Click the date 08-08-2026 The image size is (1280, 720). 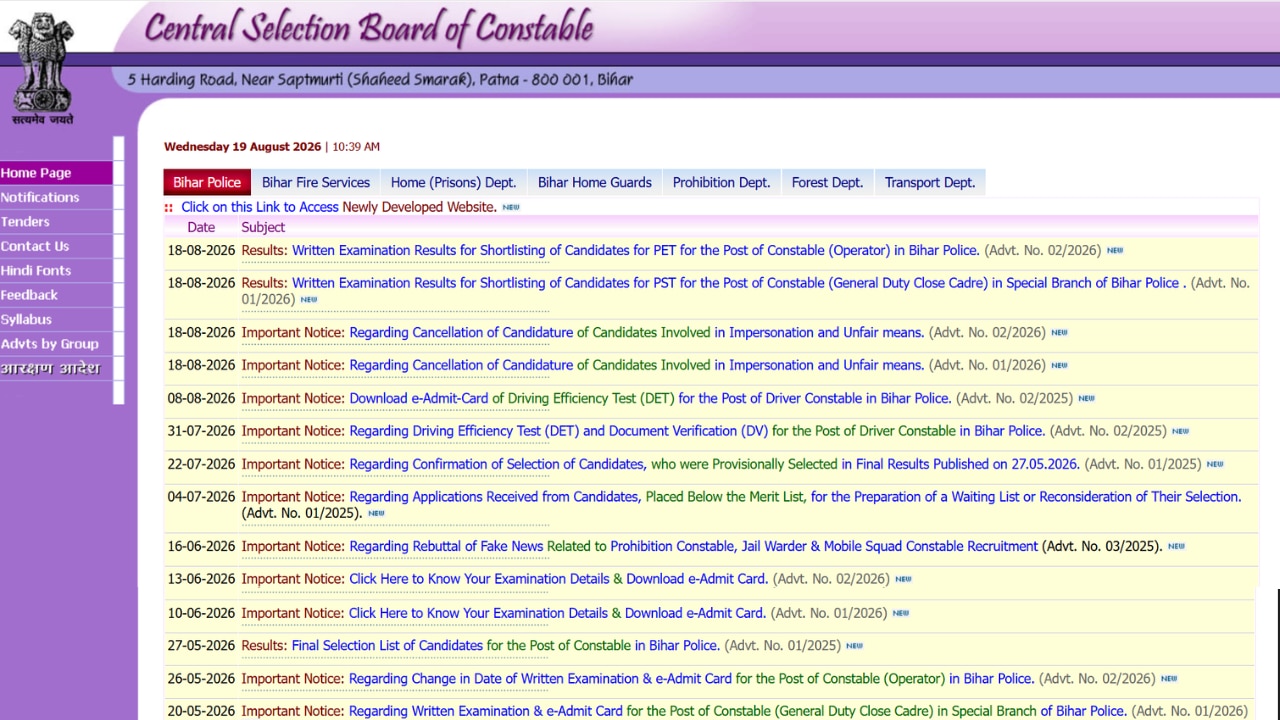coord(201,398)
